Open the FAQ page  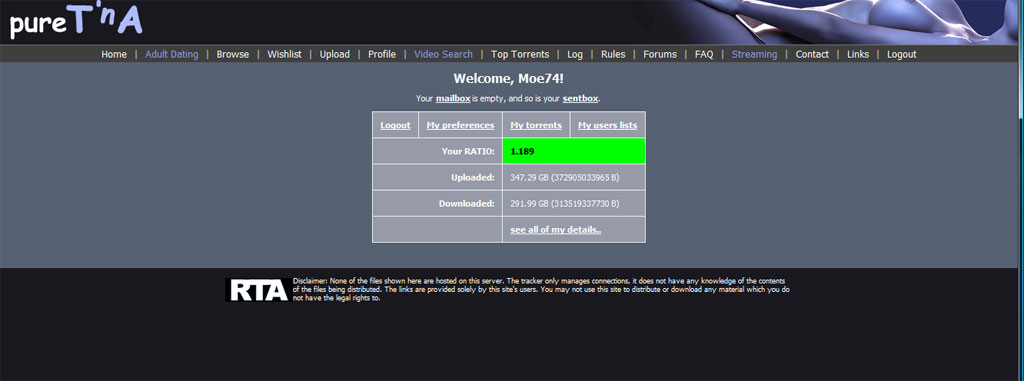(x=704, y=54)
